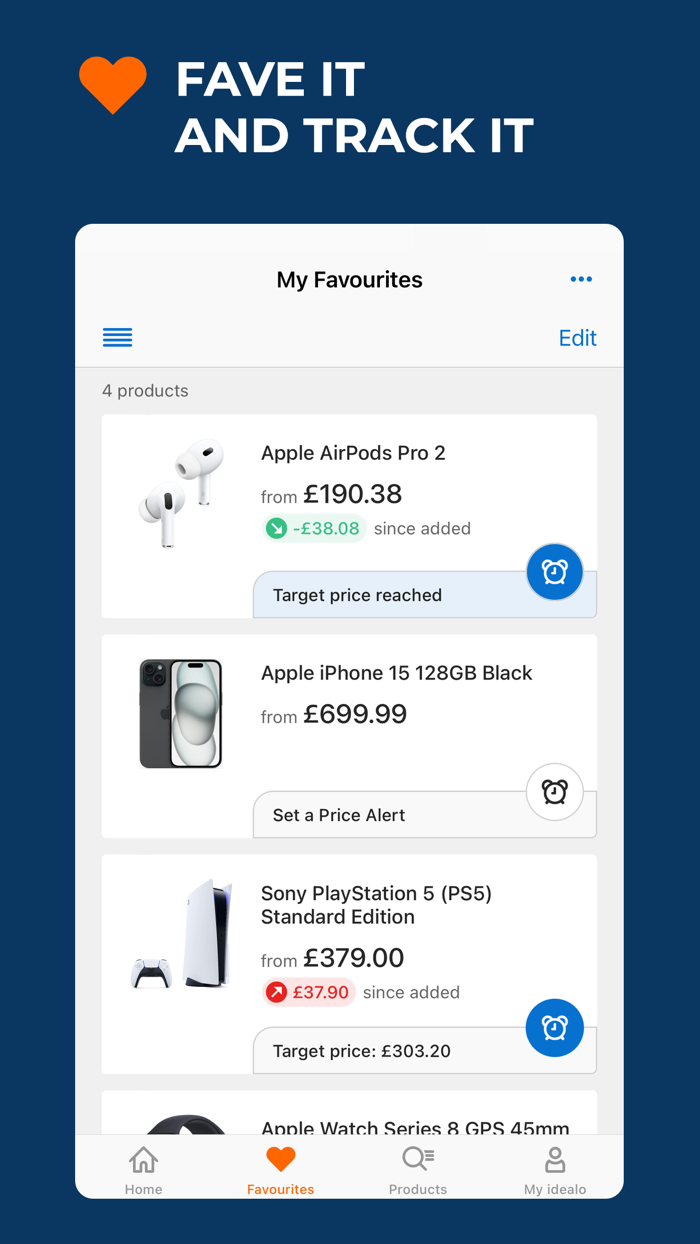The height and width of the screenshot is (1244, 700).
Task: Tap Edit to modify favourites
Action: pyautogui.click(x=577, y=337)
